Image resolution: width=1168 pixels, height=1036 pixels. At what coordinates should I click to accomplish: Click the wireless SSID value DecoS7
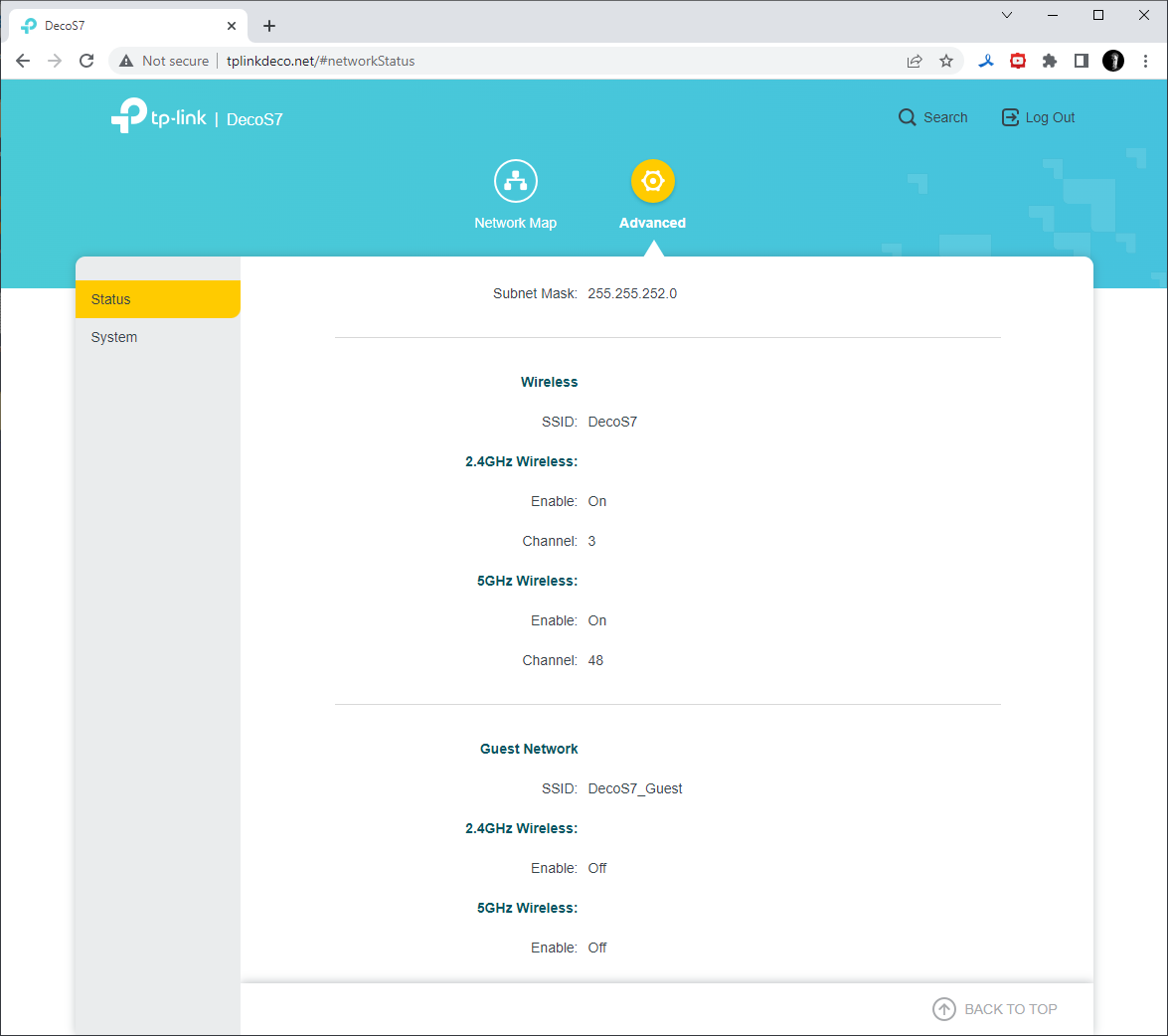pos(612,422)
